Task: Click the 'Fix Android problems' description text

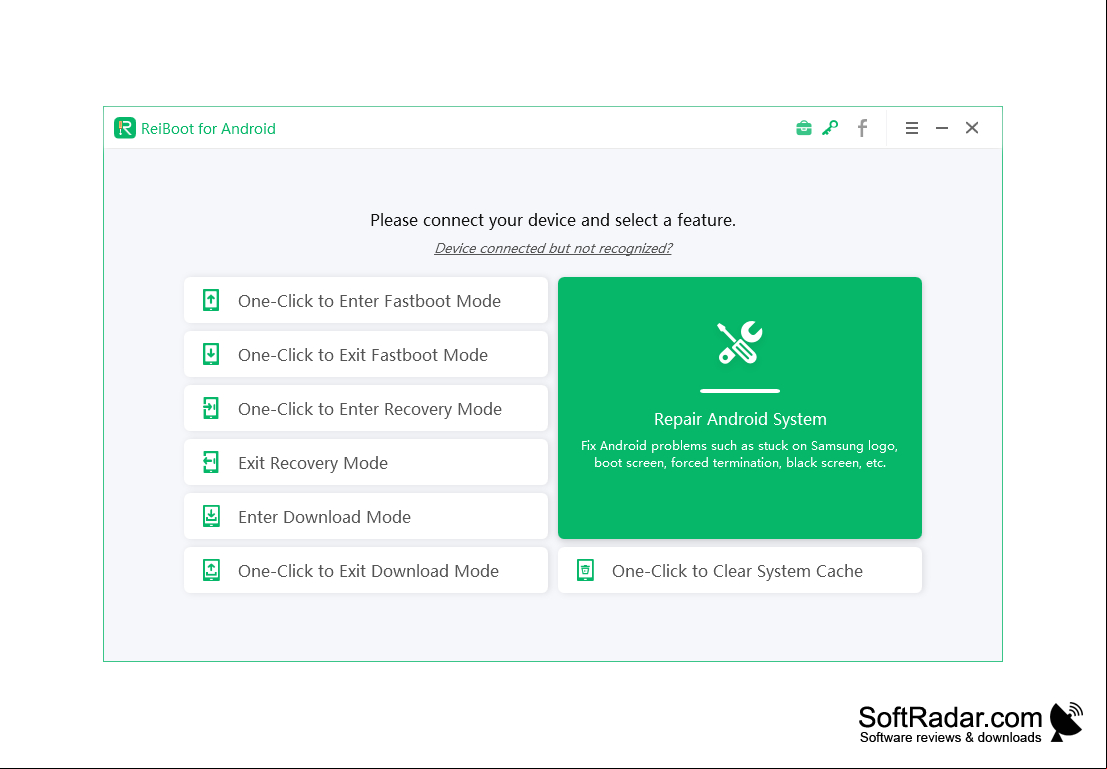Action: point(740,454)
